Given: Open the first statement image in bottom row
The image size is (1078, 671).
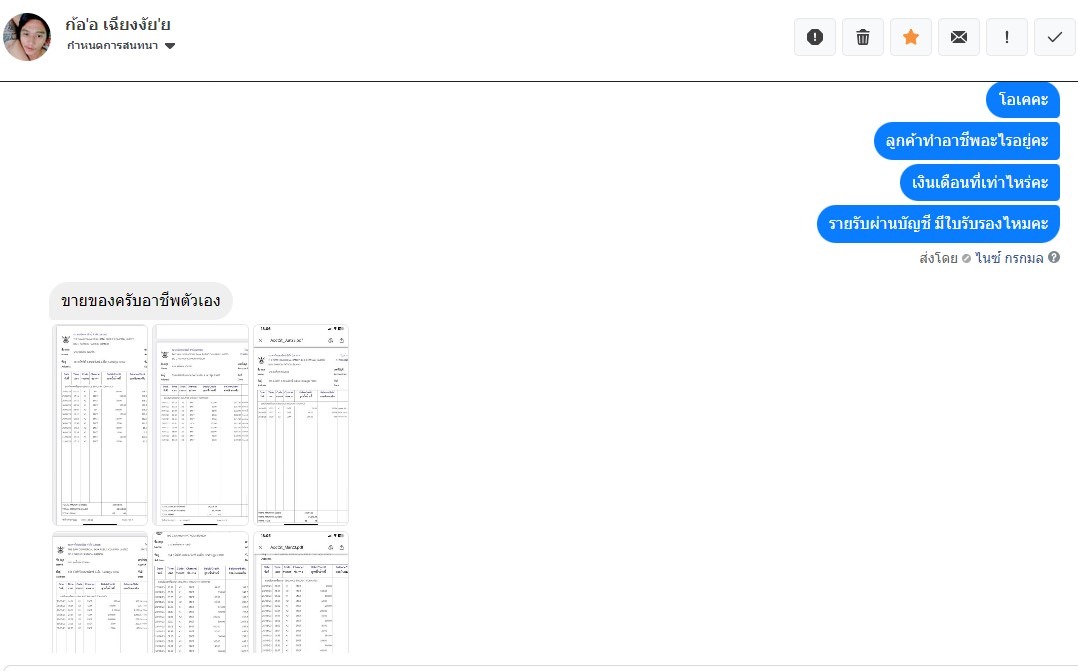Looking at the screenshot, I should 100,592.
